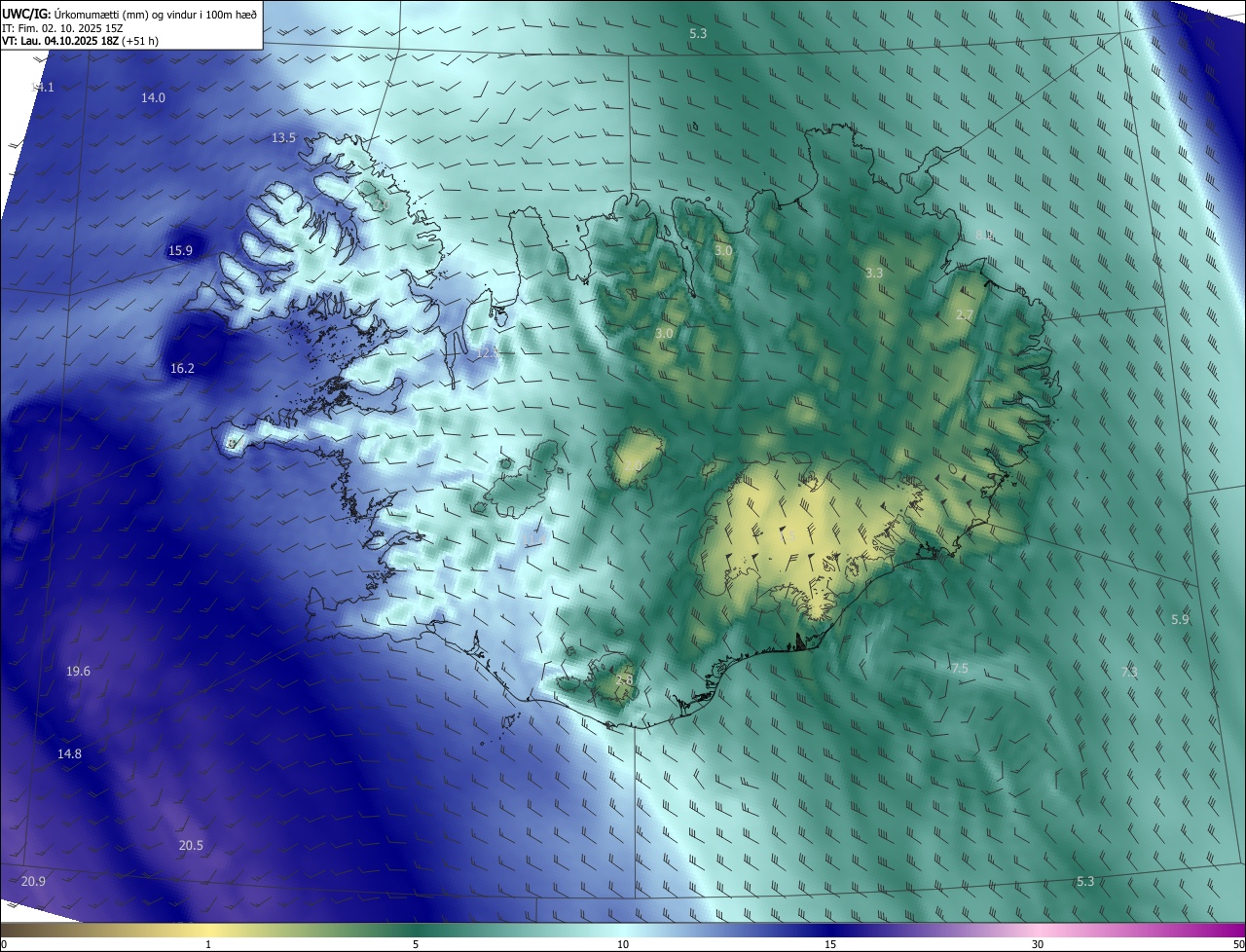This screenshot has width=1246, height=952.
Task: Click the 7.5 precipitation value
Action: pyautogui.click(x=959, y=668)
